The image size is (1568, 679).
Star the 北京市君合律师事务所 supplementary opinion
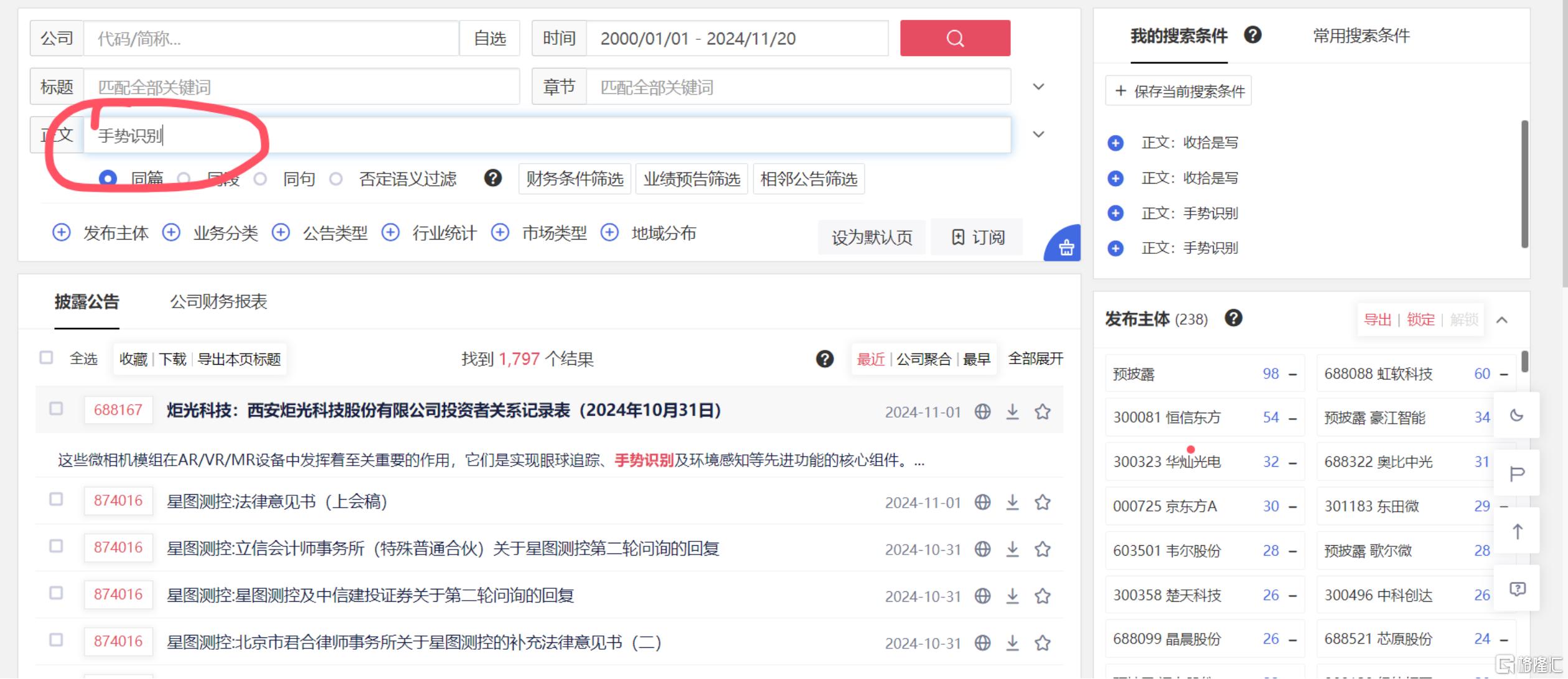tap(1043, 642)
